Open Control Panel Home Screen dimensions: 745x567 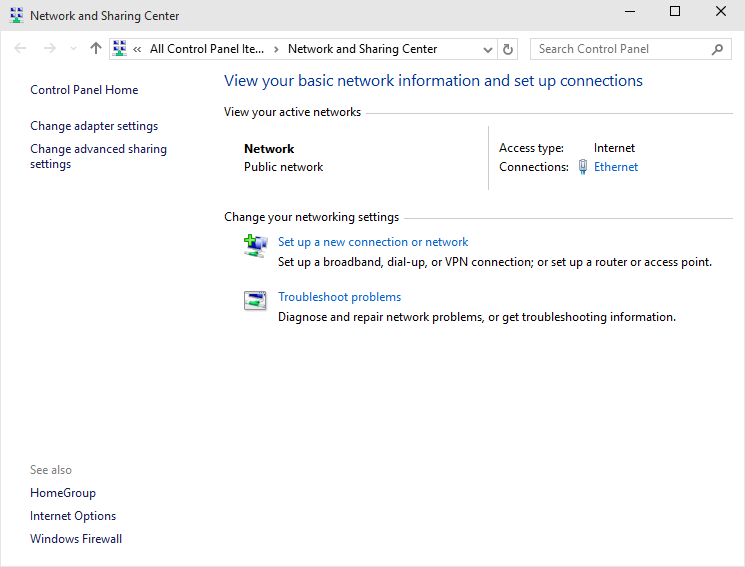[84, 90]
